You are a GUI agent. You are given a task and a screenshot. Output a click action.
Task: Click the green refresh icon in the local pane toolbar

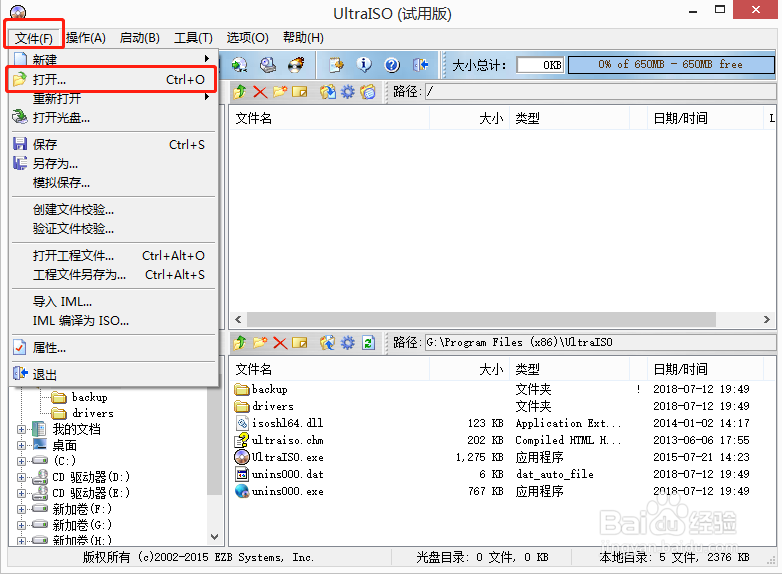368,343
